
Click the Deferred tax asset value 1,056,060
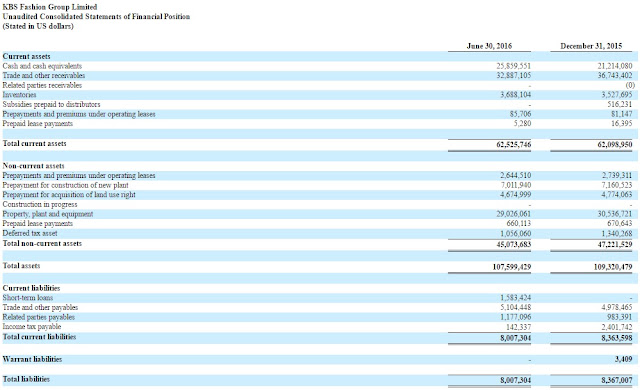[516, 234]
